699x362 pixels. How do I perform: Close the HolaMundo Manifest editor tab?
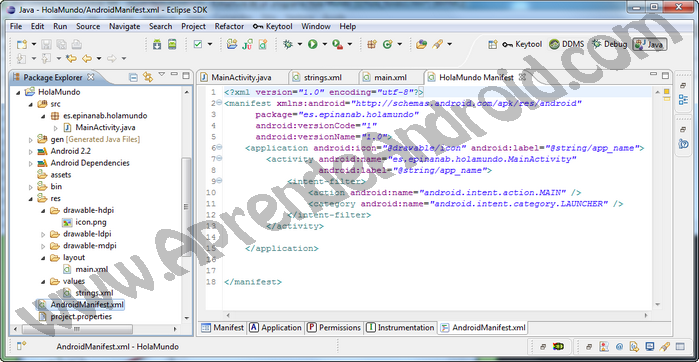pos(523,77)
